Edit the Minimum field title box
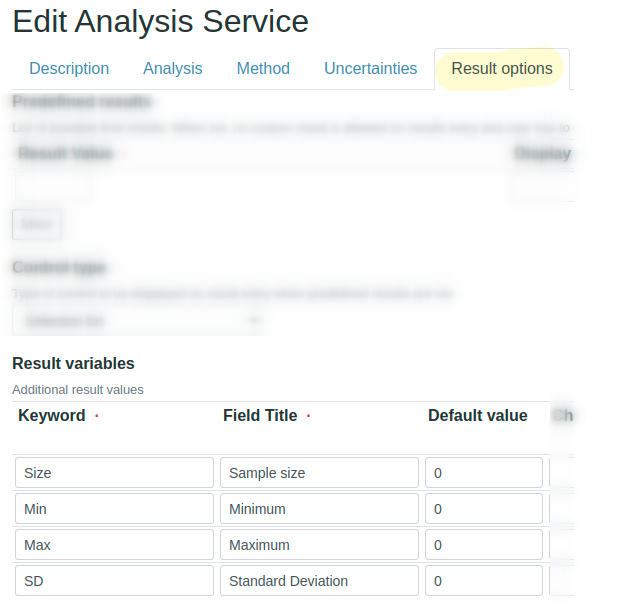Screen dimensions: 619x614 click(x=319, y=509)
